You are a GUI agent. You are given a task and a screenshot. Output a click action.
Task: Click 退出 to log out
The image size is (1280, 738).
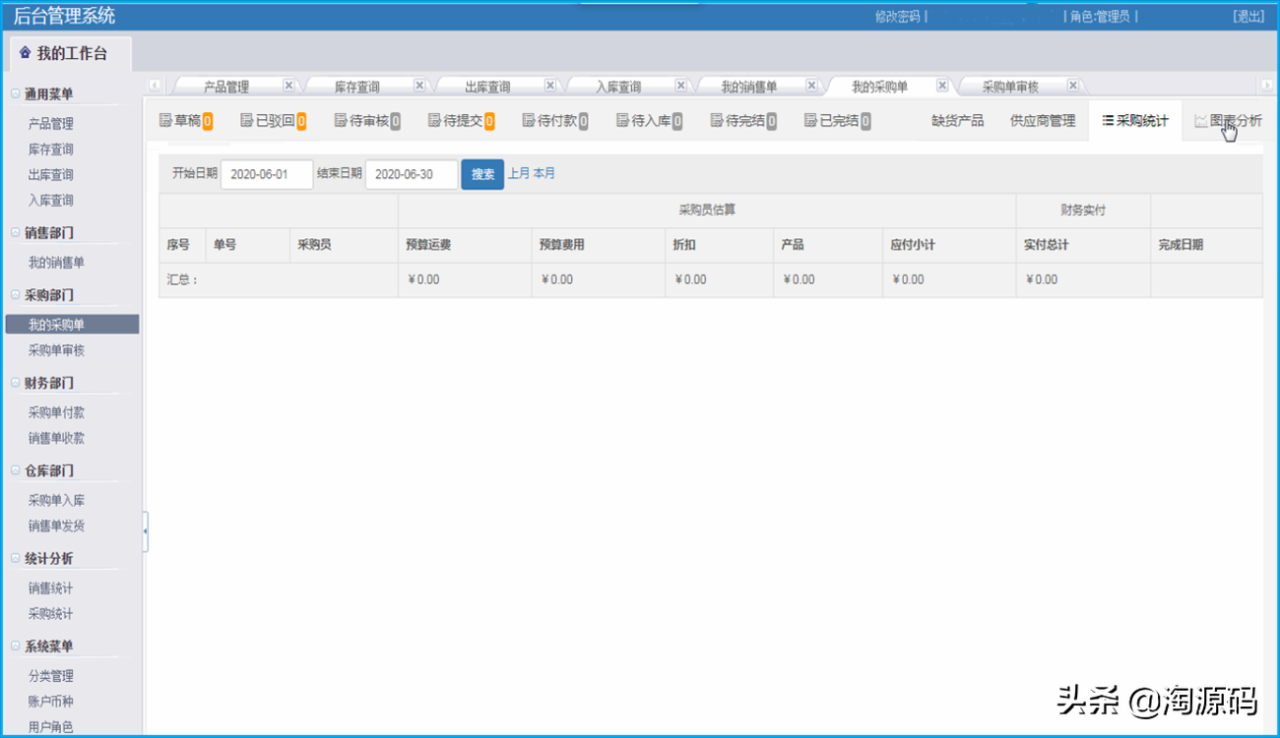[1249, 16]
